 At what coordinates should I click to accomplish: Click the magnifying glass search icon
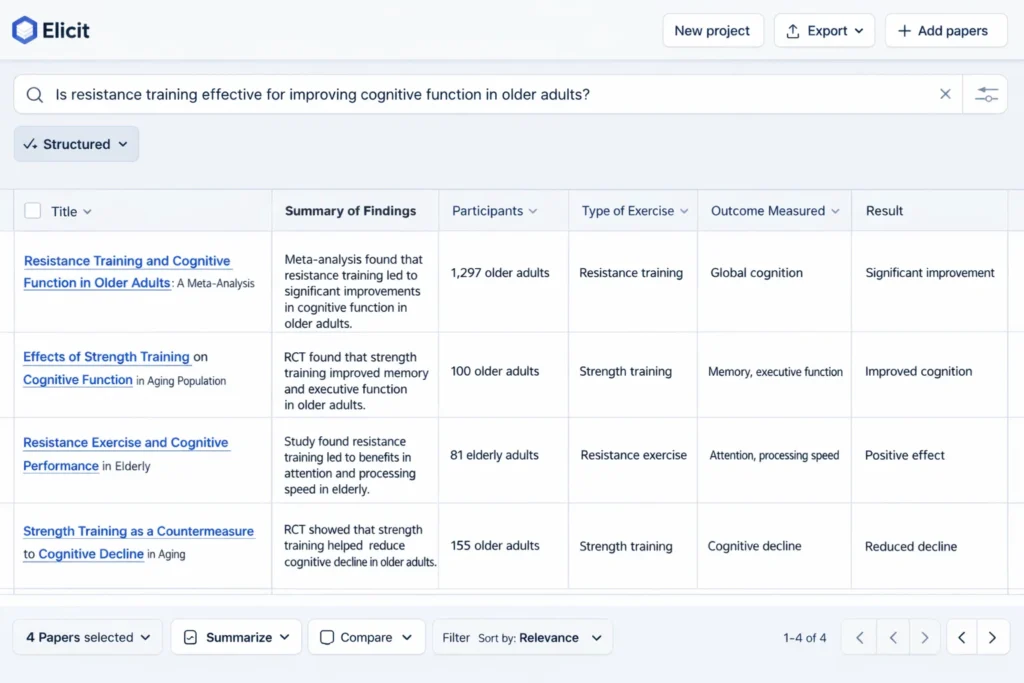pos(34,93)
